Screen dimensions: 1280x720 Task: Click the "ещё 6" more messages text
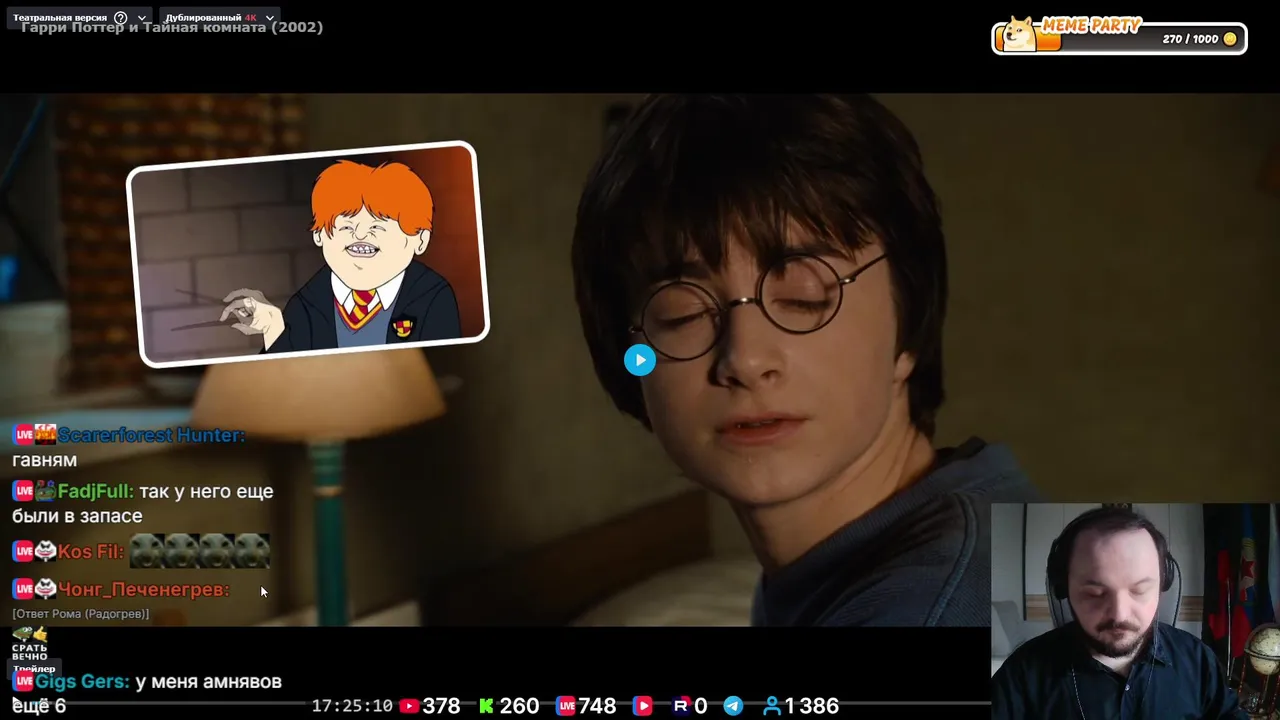(39, 706)
